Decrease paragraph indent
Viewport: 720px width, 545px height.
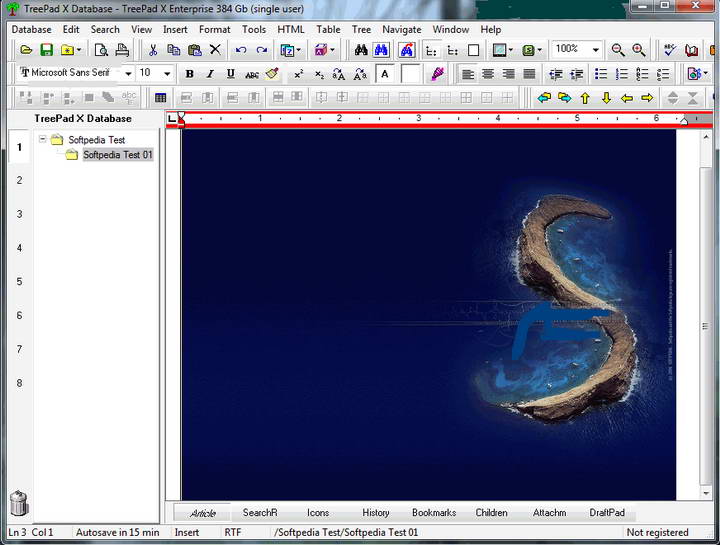tap(556, 74)
